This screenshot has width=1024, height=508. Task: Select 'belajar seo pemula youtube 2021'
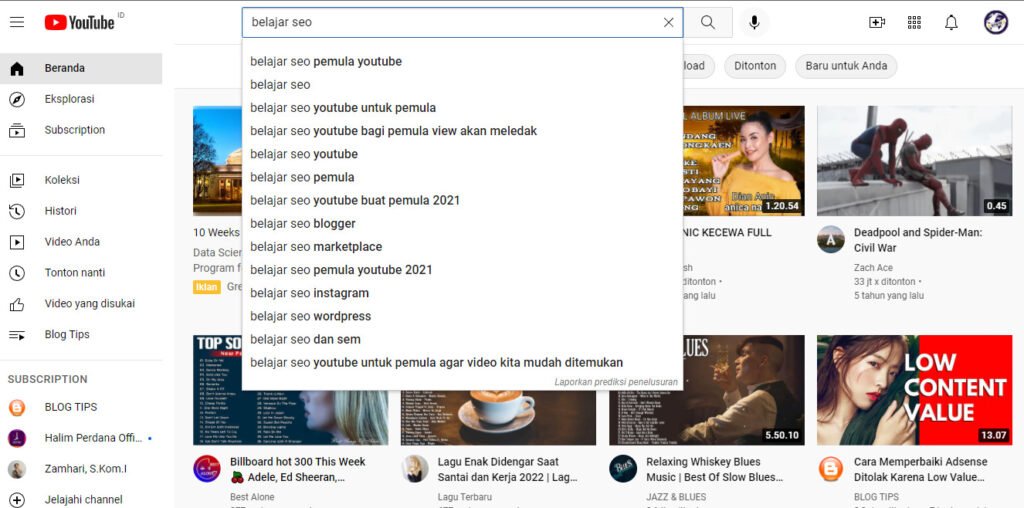(462, 270)
